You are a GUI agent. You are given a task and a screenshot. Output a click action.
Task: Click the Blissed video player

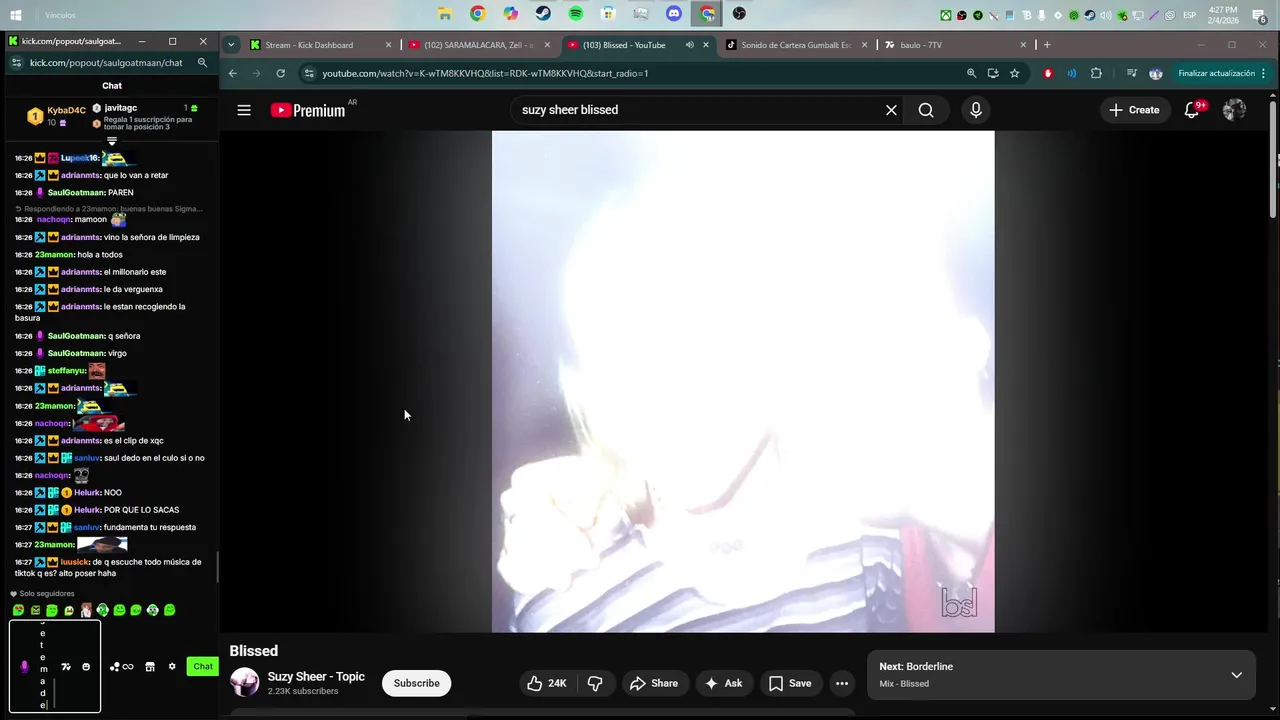click(x=743, y=381)
